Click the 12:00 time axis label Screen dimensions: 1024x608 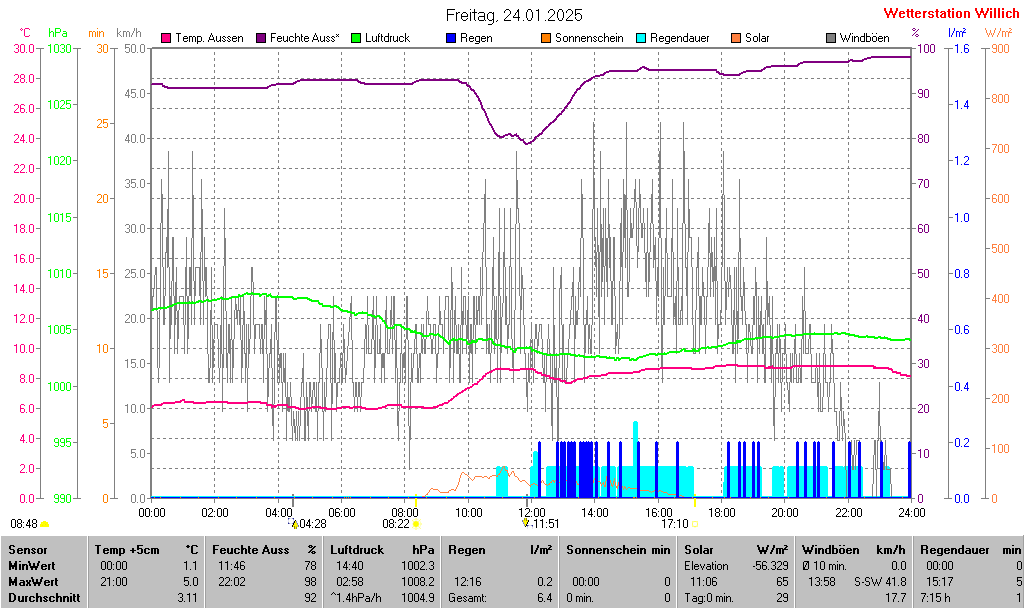pyautogui.click(x=531, y=513)
